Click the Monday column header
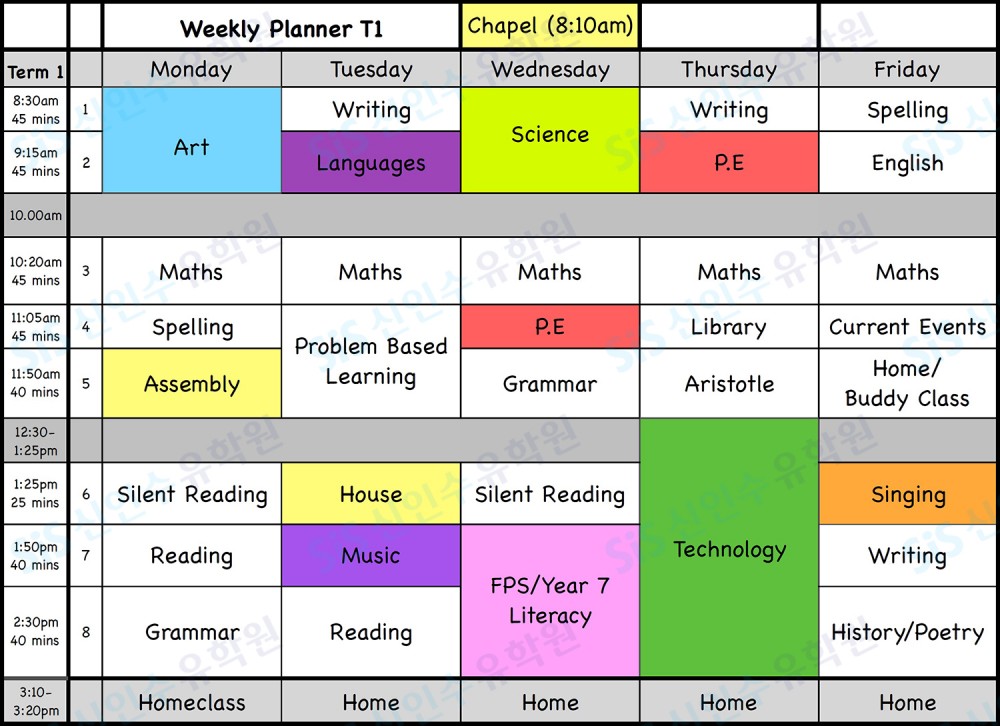 (x=191, y=69)
